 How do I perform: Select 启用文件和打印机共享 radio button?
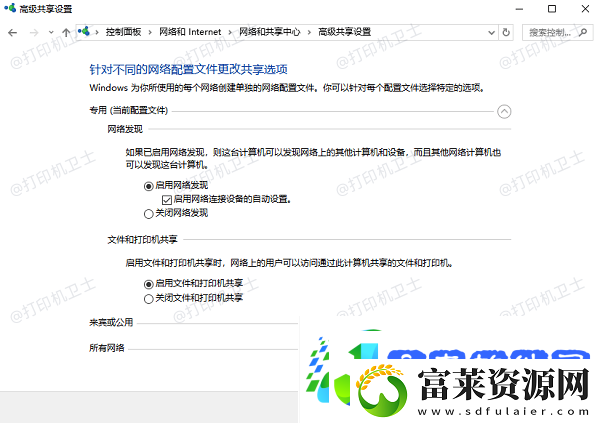pos(148,284)
